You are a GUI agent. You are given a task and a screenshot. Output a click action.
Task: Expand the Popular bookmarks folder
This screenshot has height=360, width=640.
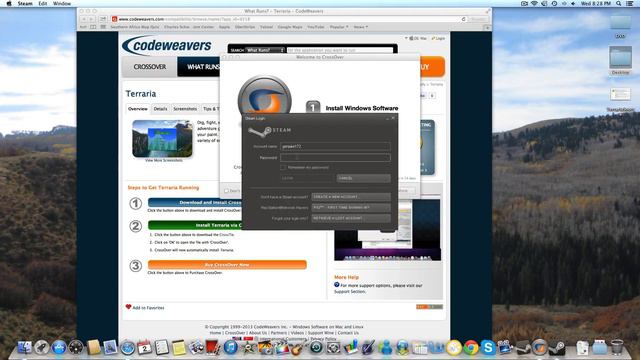(339, 27)
